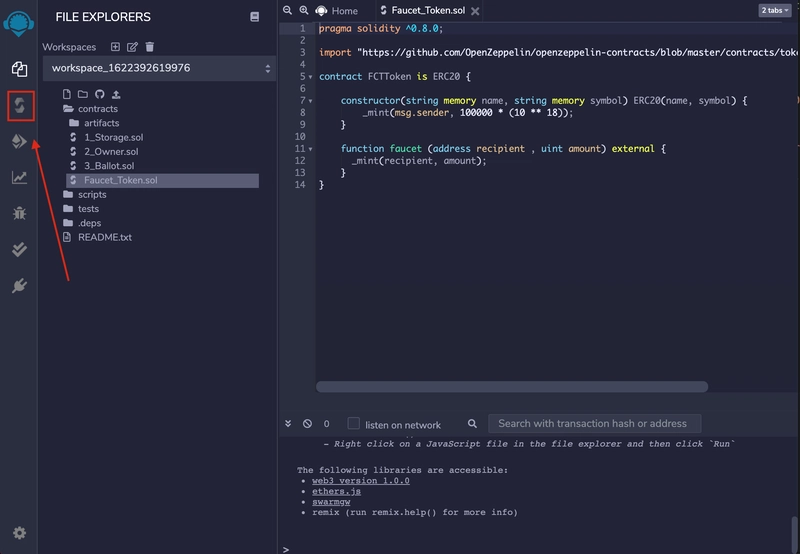Open the 2 tabs dropdown

point(774,10)
